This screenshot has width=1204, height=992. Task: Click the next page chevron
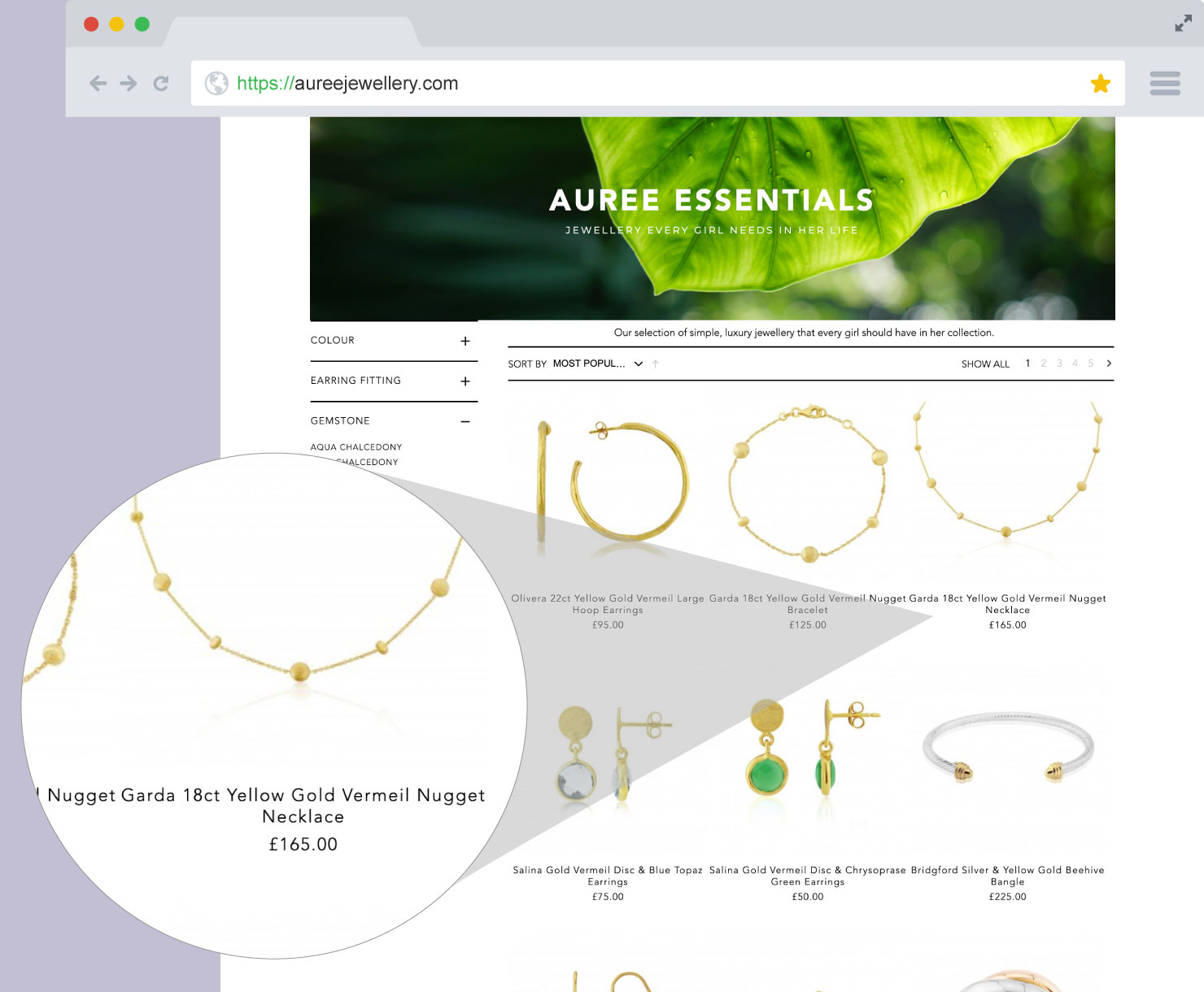[x=1109, y=363]
